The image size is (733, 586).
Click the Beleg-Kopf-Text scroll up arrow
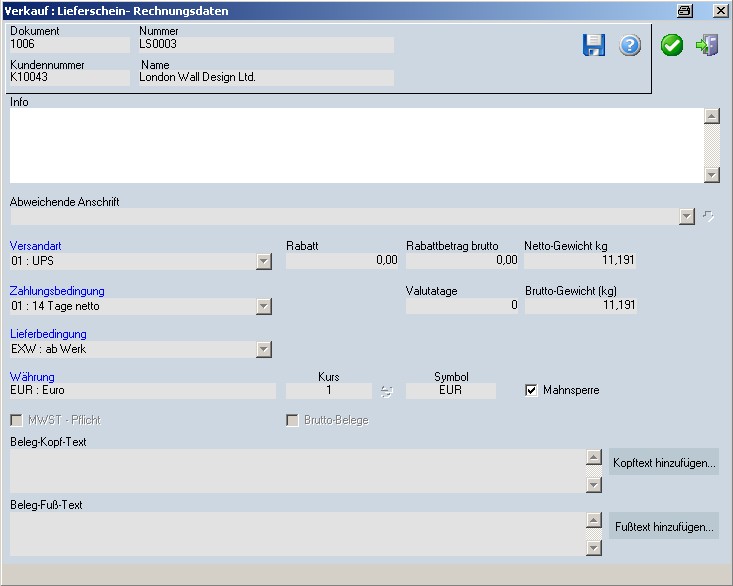pyautogui.click(x=594, y=459)
